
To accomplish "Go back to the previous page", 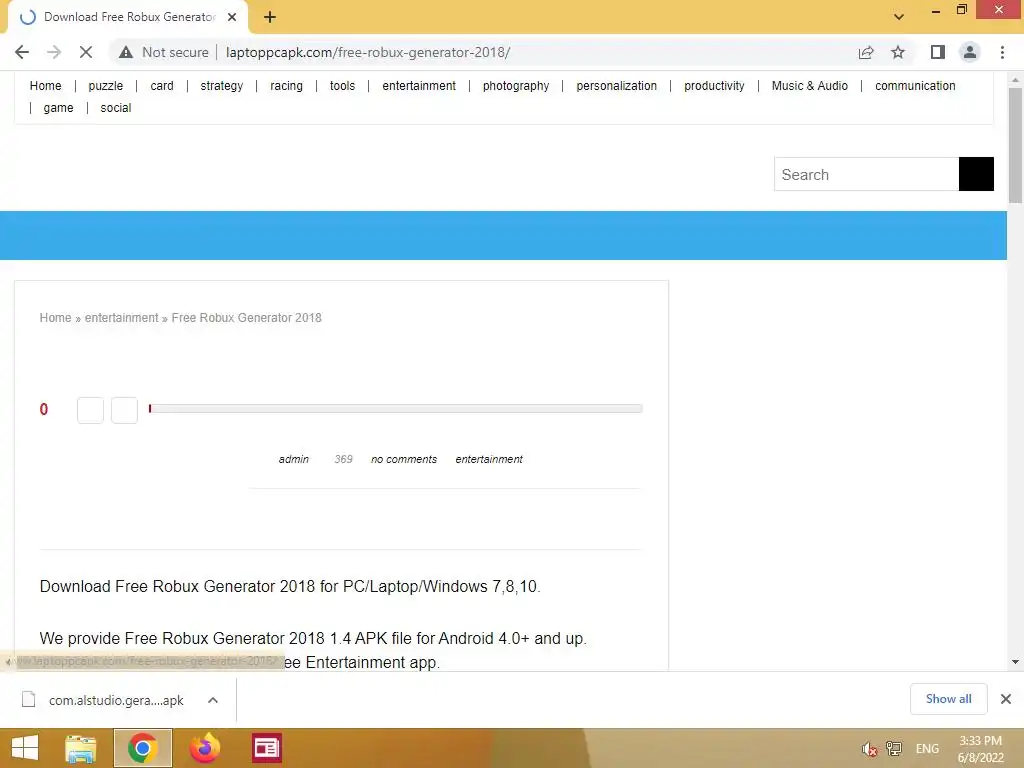I will 22,52.
